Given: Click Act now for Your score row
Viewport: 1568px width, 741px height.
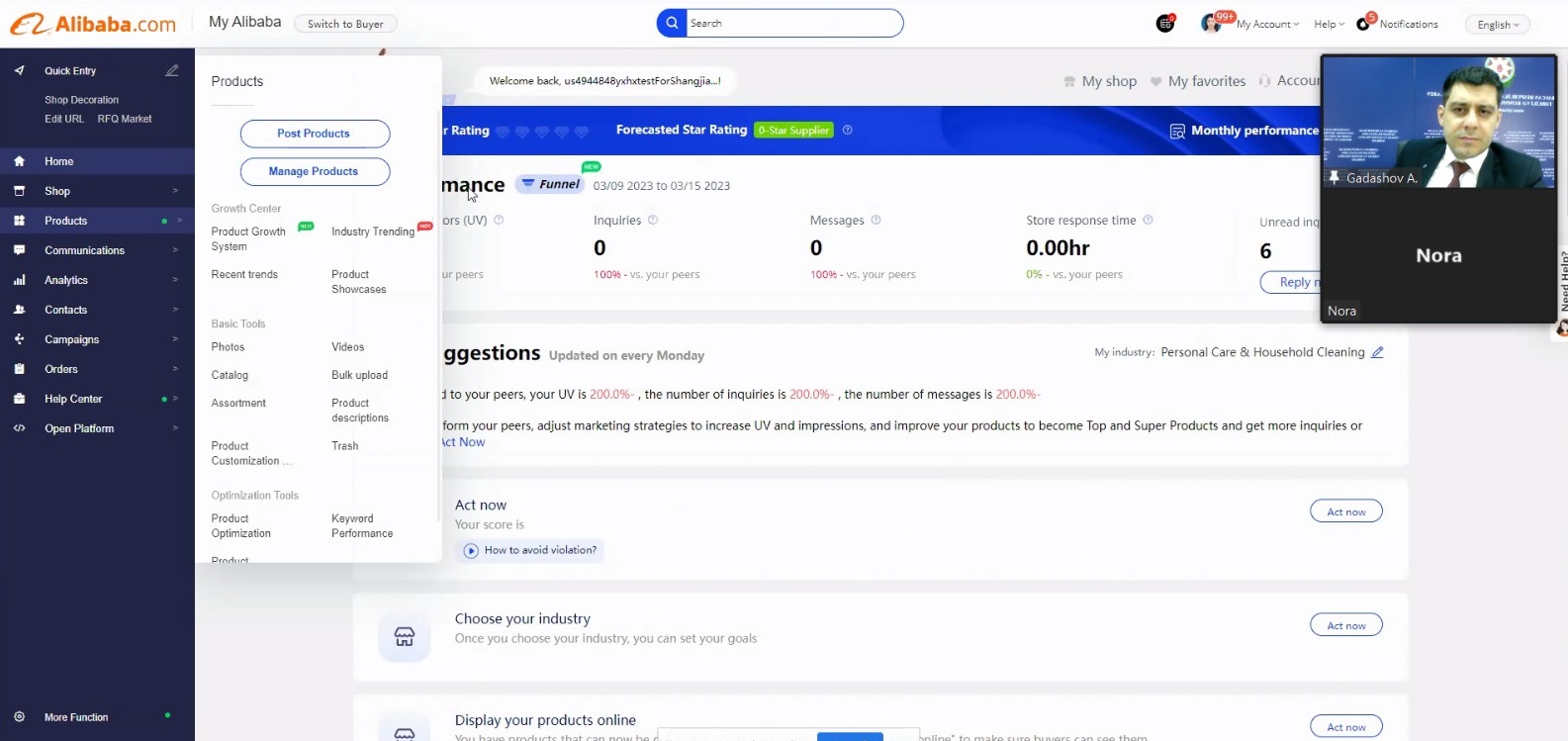Looking at the screenshot, I should coord(1346,511).
